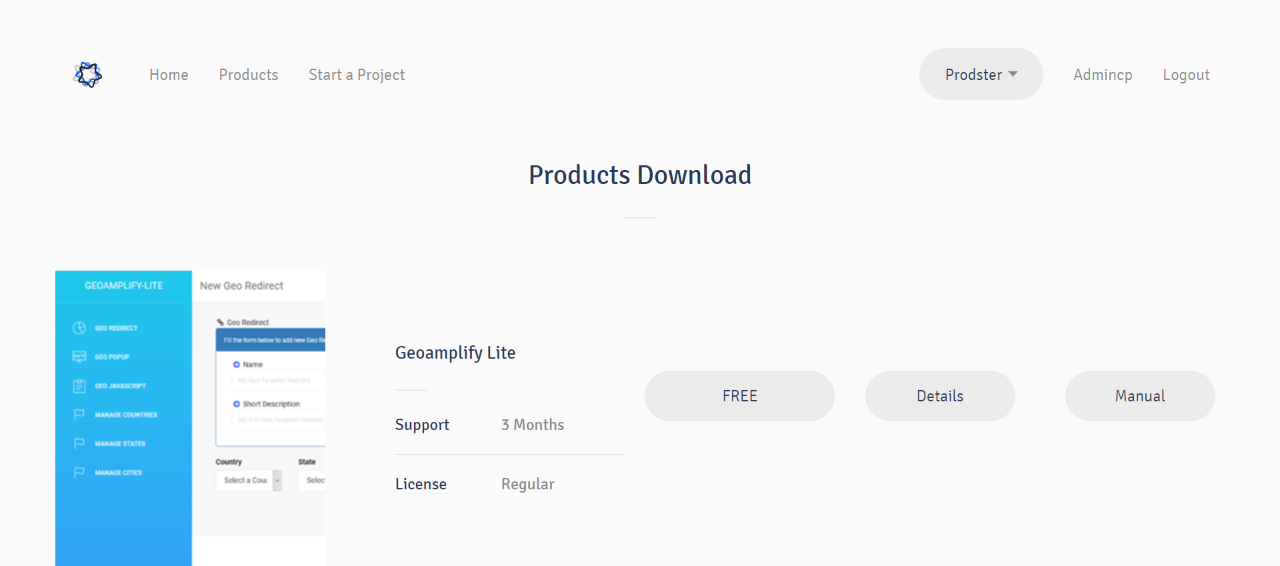The width and height of the screenshot is (1280, 566).
Task: Click the Geo Popup monitor icon
Action: (x=79, y=357)
